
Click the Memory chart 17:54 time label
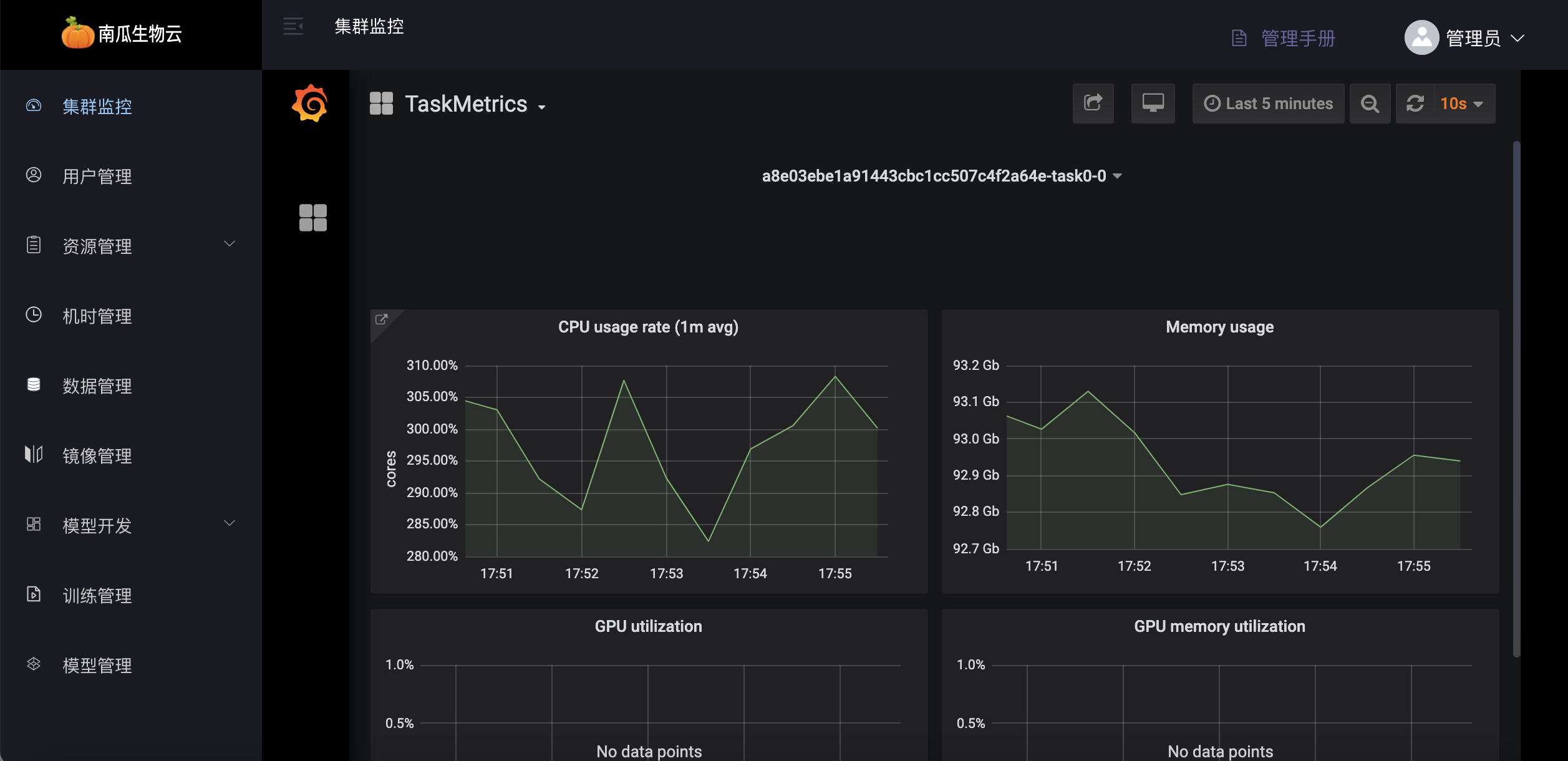click(x=1320, y=566)
